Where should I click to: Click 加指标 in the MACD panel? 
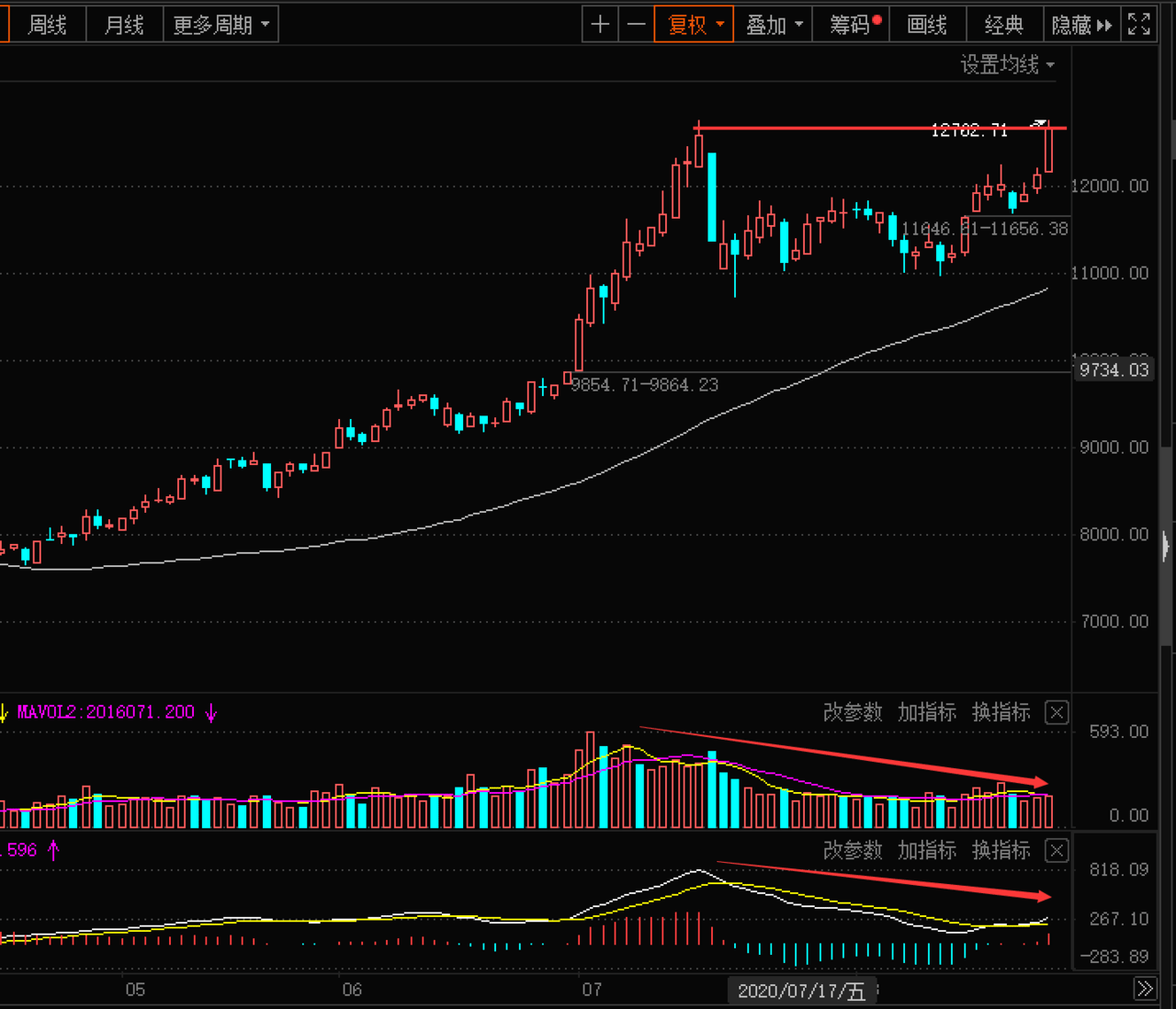pyautogui.click(x=927, y=850)
